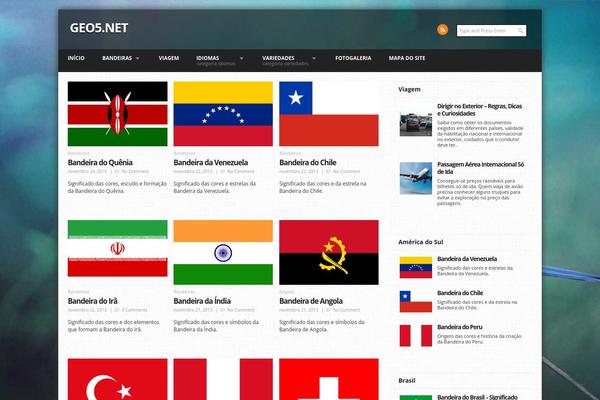Open the Viagem menu item
The height and width of the screenshot is (400, 600).
click(x=169, y=58)
